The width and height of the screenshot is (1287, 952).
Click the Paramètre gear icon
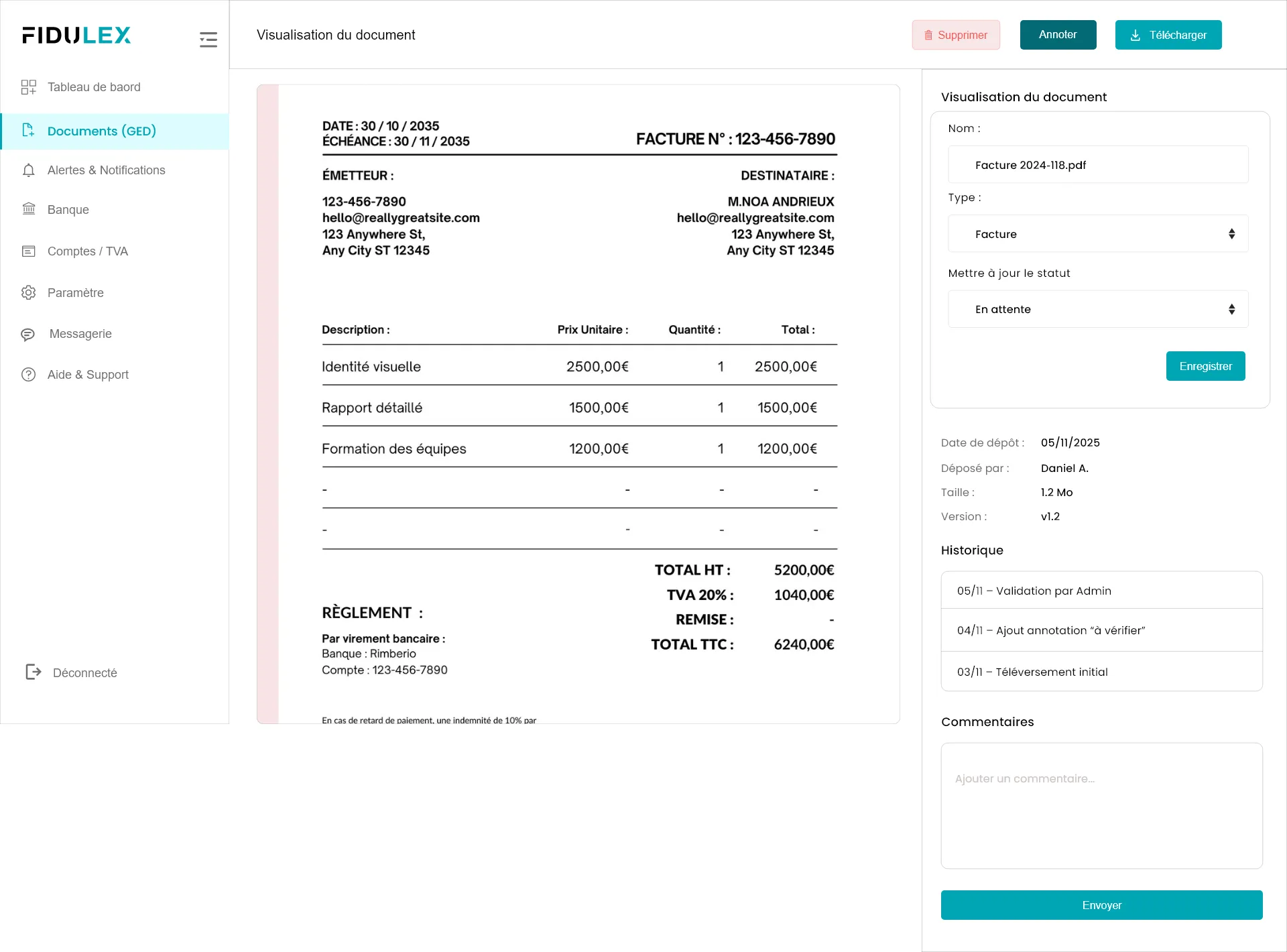(28, 293)
